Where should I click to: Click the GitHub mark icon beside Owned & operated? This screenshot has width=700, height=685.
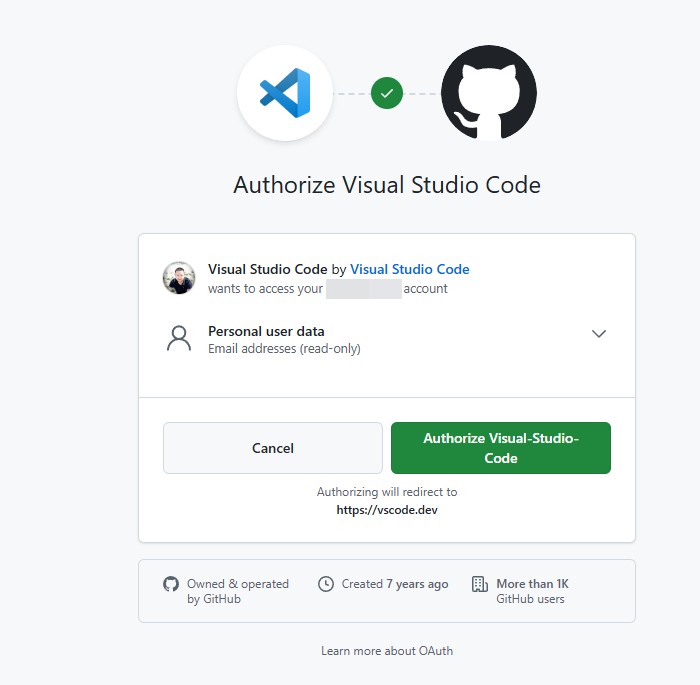click(x=170, y=584)
